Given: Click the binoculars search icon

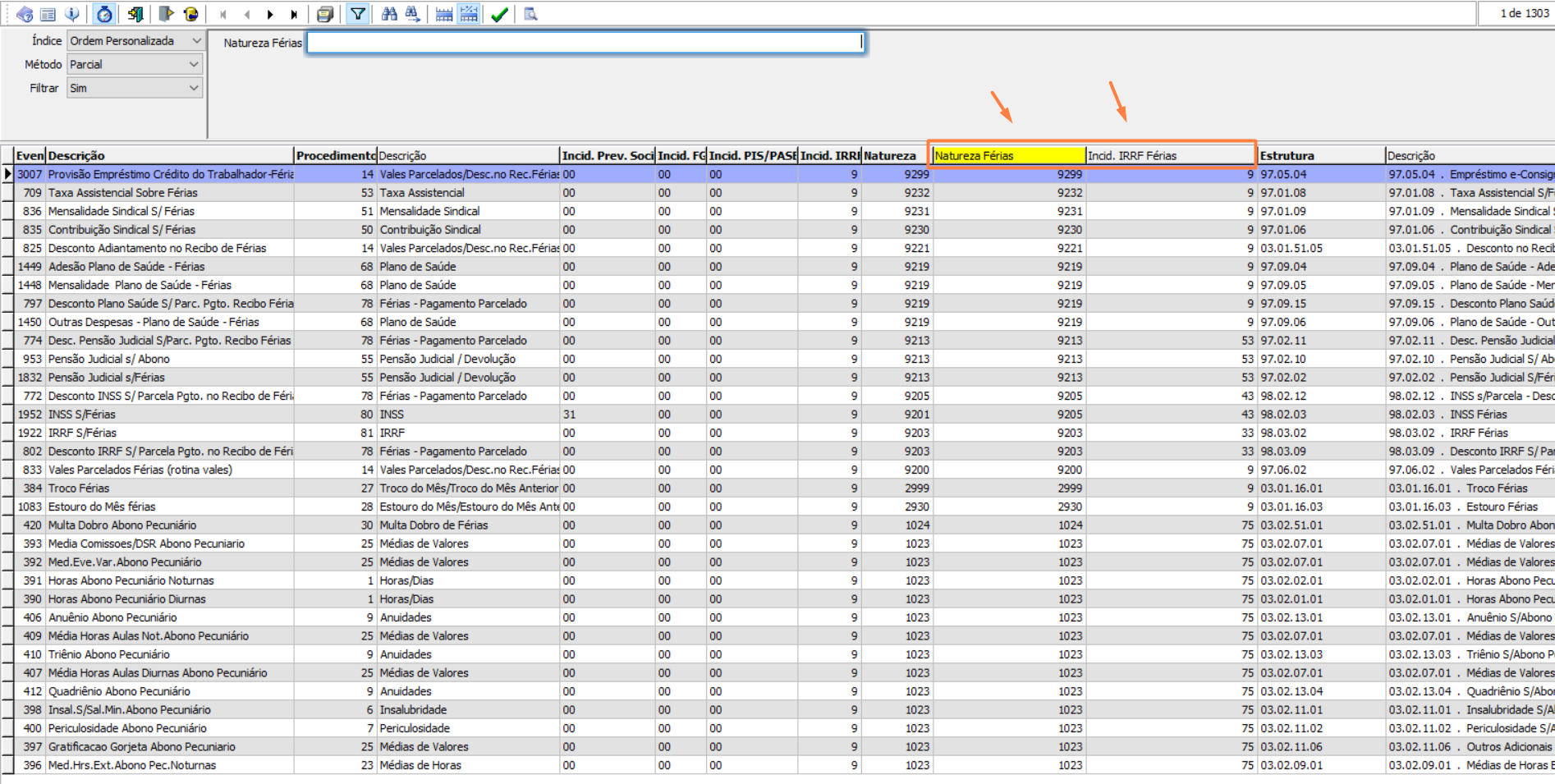Looking at the screenshot, I should 389,14.
